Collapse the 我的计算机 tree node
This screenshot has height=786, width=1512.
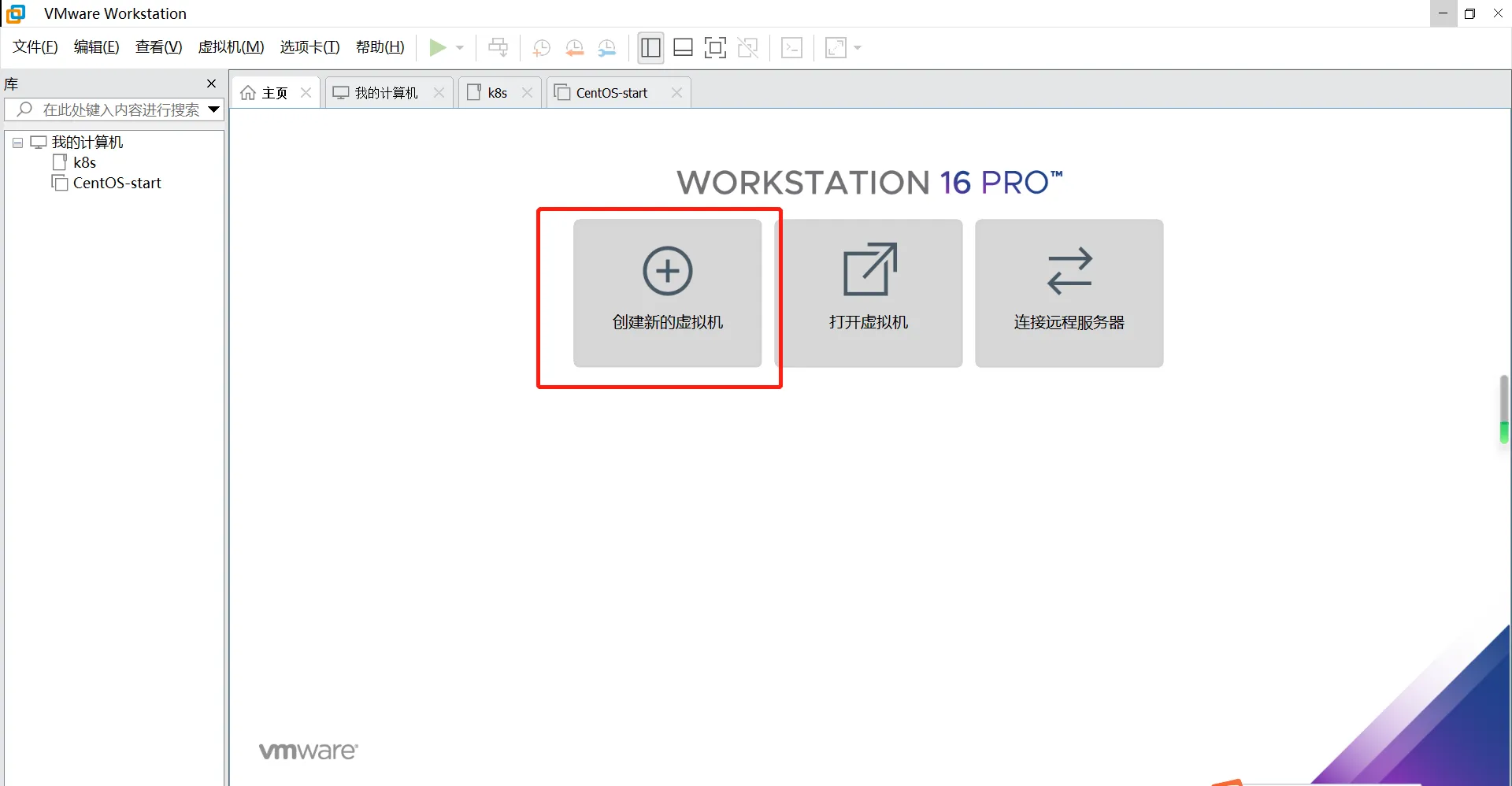click(17, 143)
